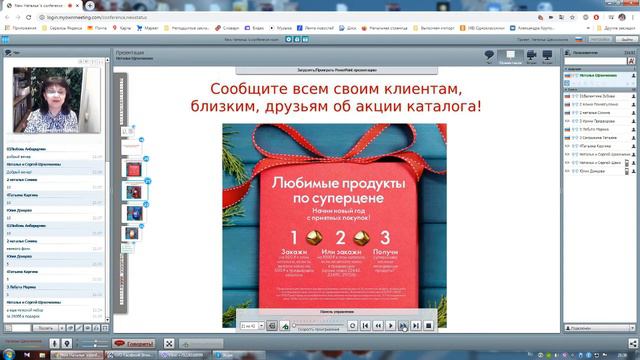Click the presenter webcam video thumbnail
The width and height of the screenshot is (640, 360).
[x=57, y=100]
